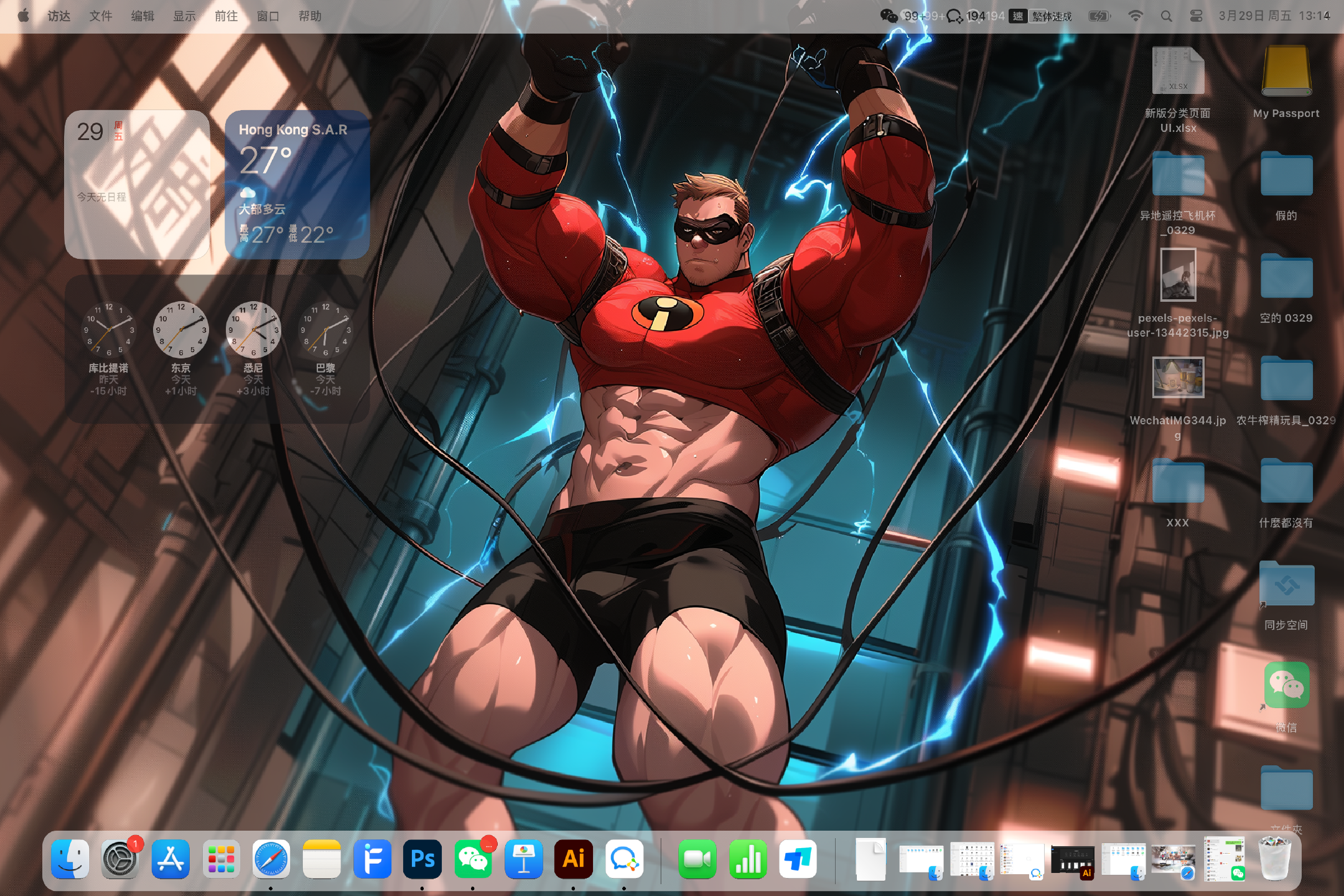Click the Hong Kong weather widget
This screenshot has width=1344, height=896.
pos(297,184)
